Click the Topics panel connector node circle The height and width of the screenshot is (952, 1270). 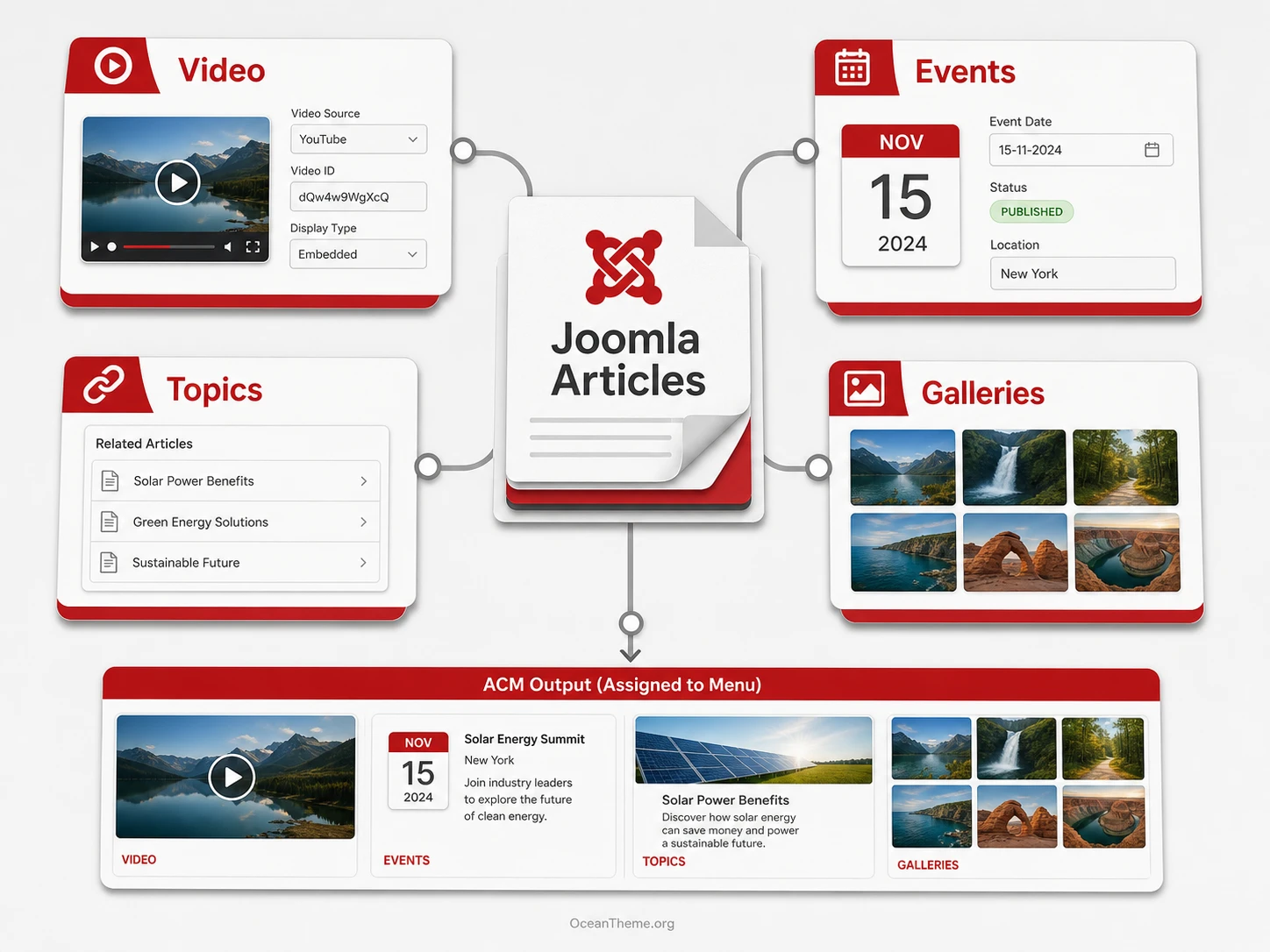(x=427, y=466)
